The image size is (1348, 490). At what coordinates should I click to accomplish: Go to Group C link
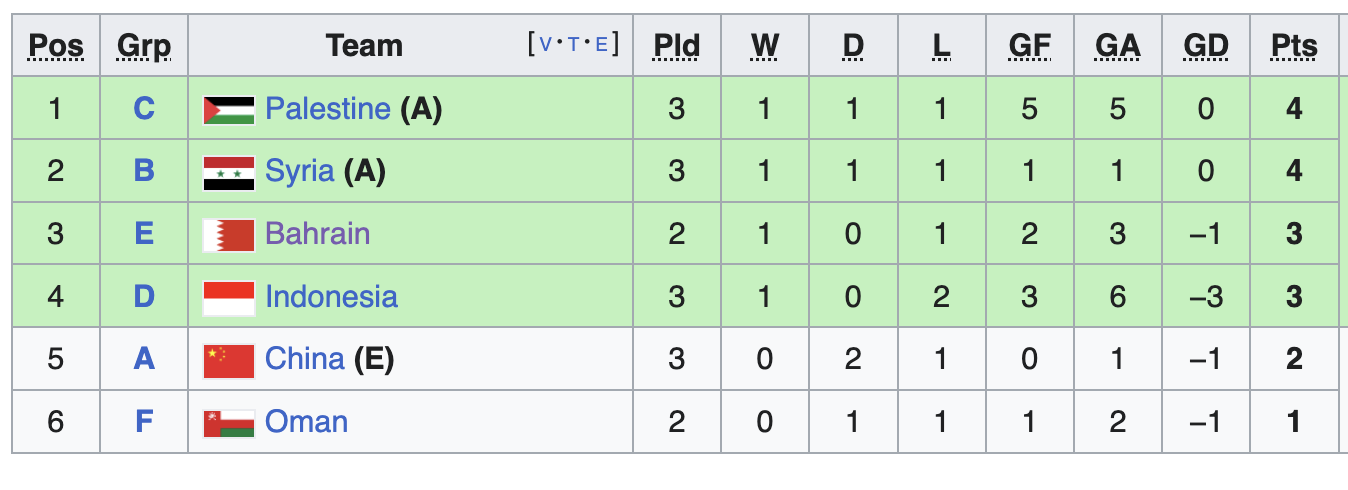click(144, 108)
